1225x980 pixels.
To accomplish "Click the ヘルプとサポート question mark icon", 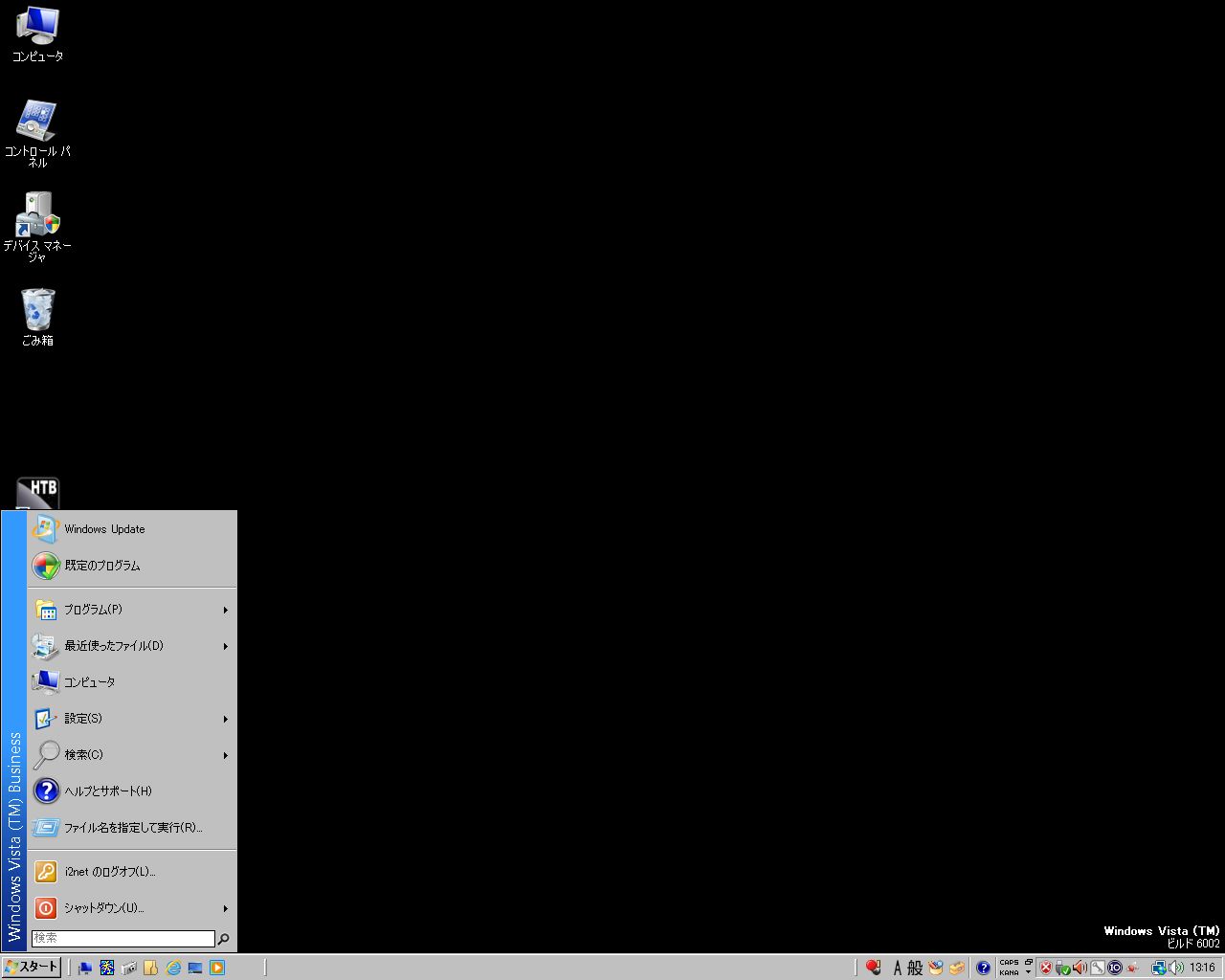I will point(46,791).
